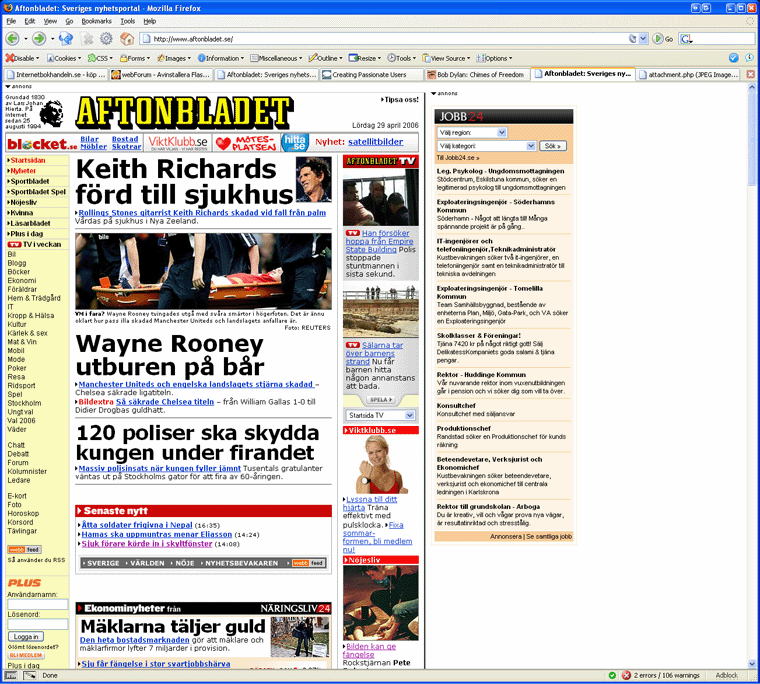
Task: Click the ViktKlubb.se banner logo
Action: (x=178, y=143)
